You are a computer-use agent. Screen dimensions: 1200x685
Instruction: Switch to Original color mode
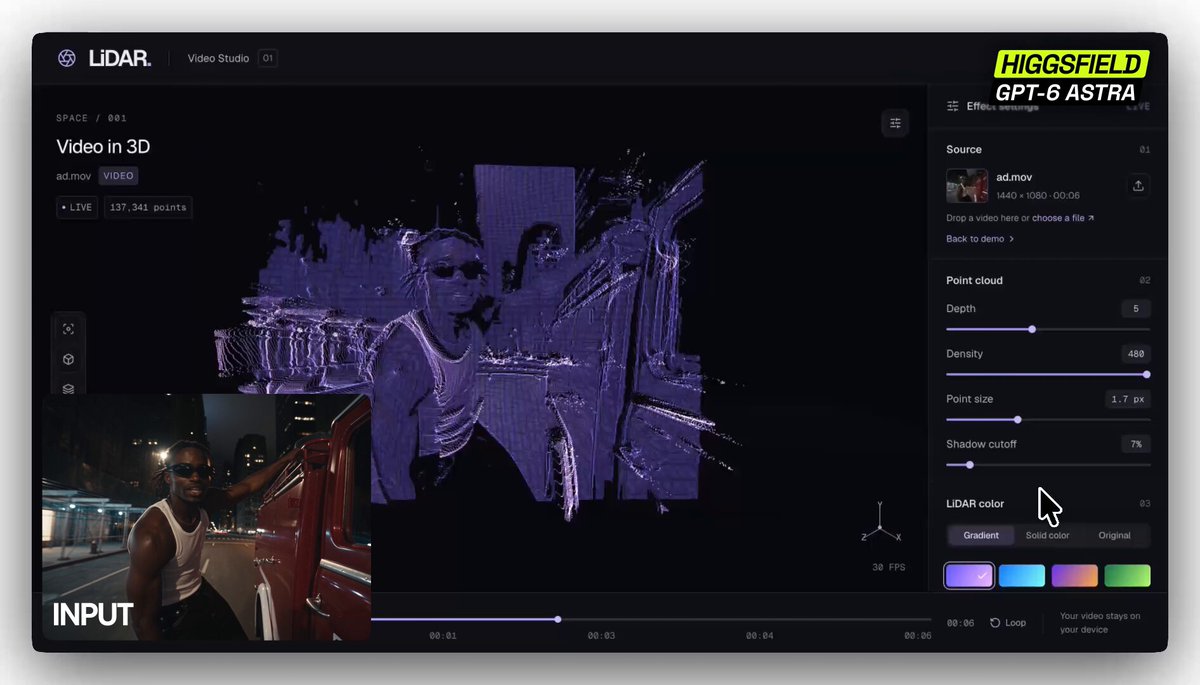point(1114,536)
